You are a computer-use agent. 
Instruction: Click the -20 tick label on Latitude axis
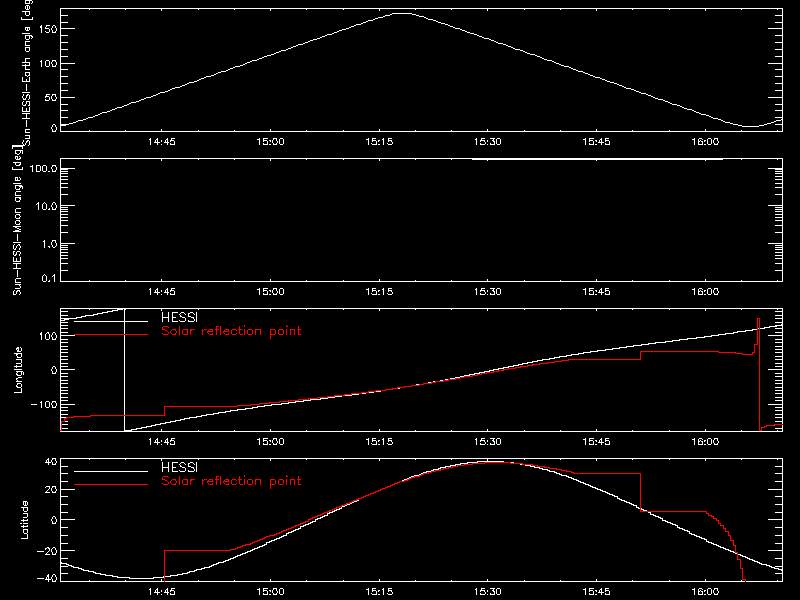click(x=47, y=551)
